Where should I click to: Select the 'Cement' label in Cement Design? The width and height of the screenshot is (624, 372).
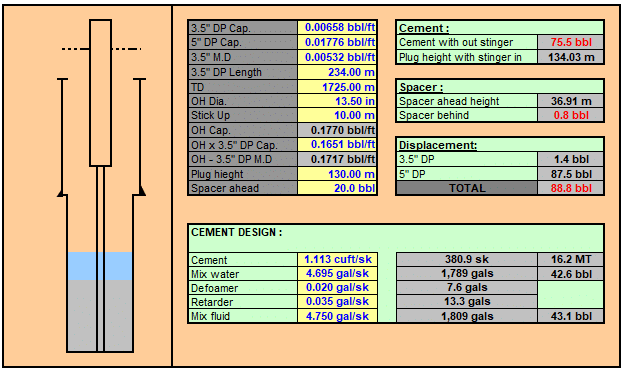(243, 260)
